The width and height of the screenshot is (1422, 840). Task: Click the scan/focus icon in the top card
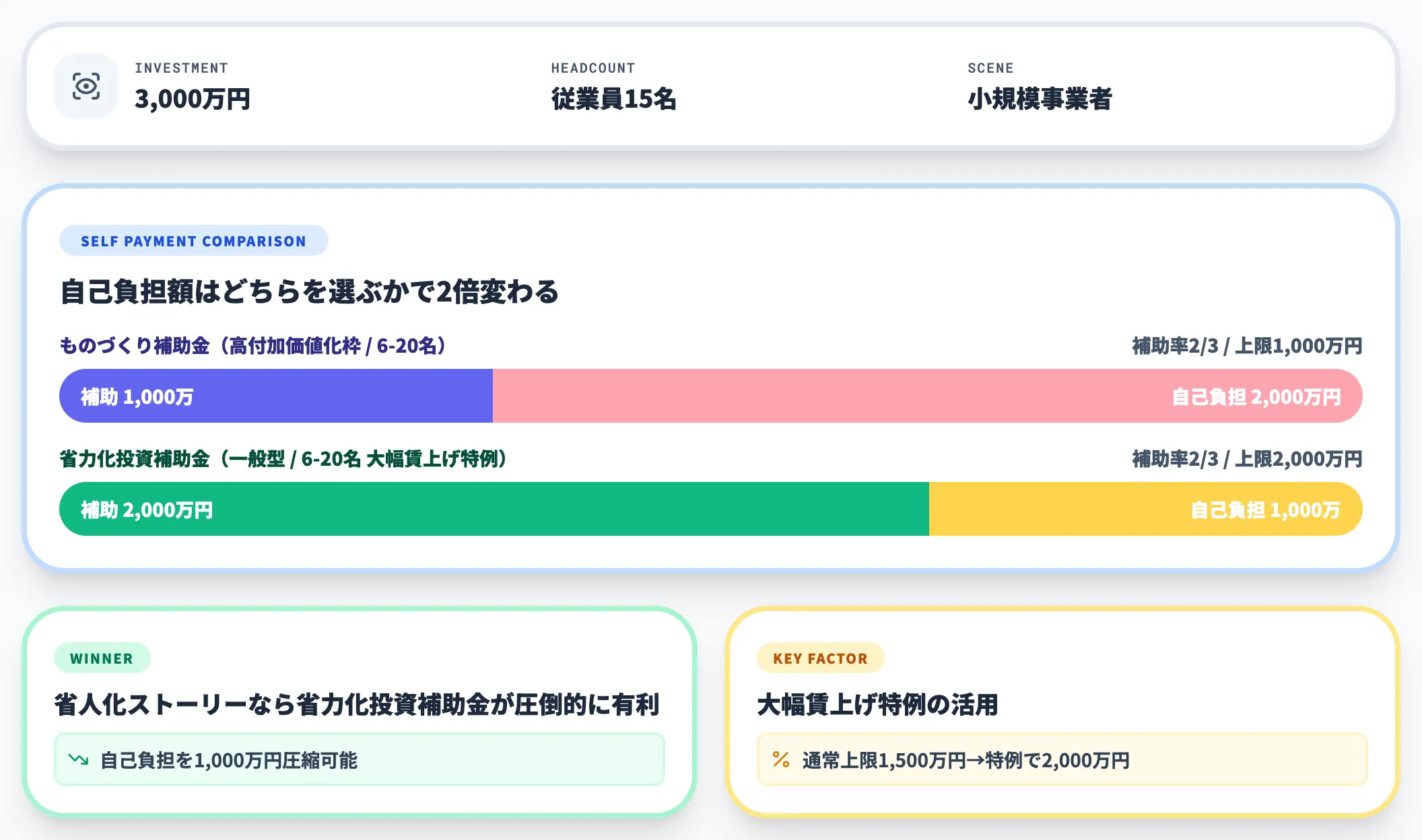click(x=86, y=86)
